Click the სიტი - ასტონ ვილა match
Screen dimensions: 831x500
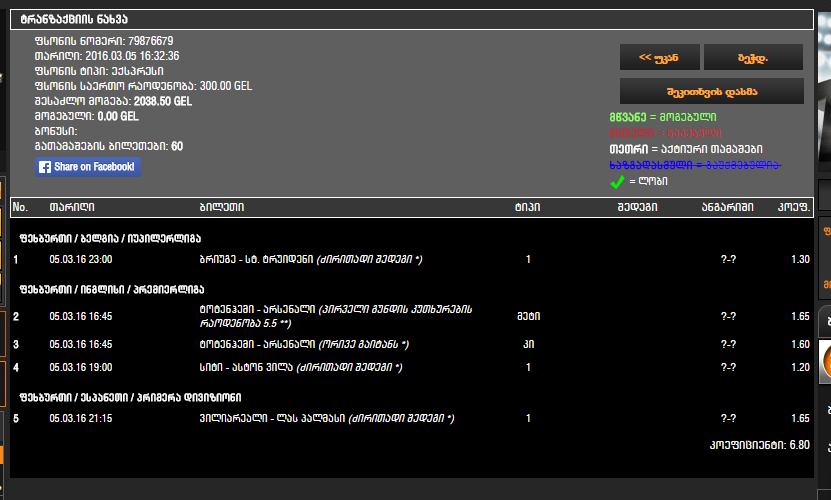tap(300, 367)
